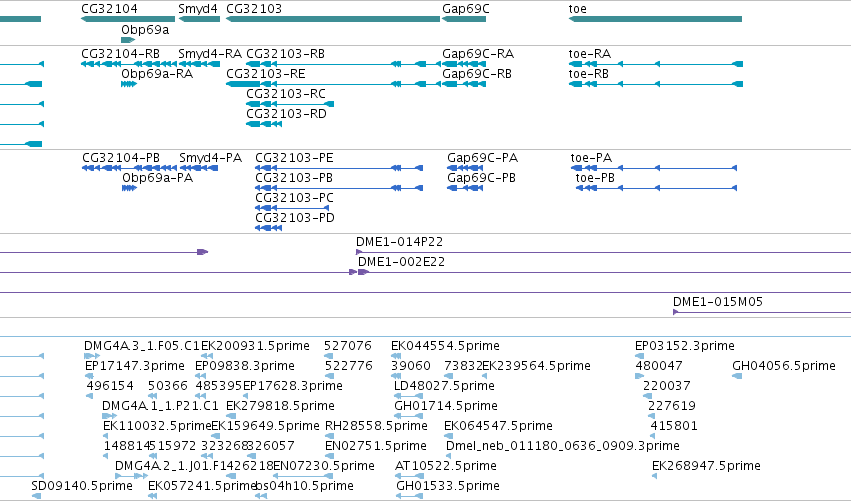Click transcript CG32103-RC
The height and width of the screenshot is (501, 851).
(x=286, y=94)
